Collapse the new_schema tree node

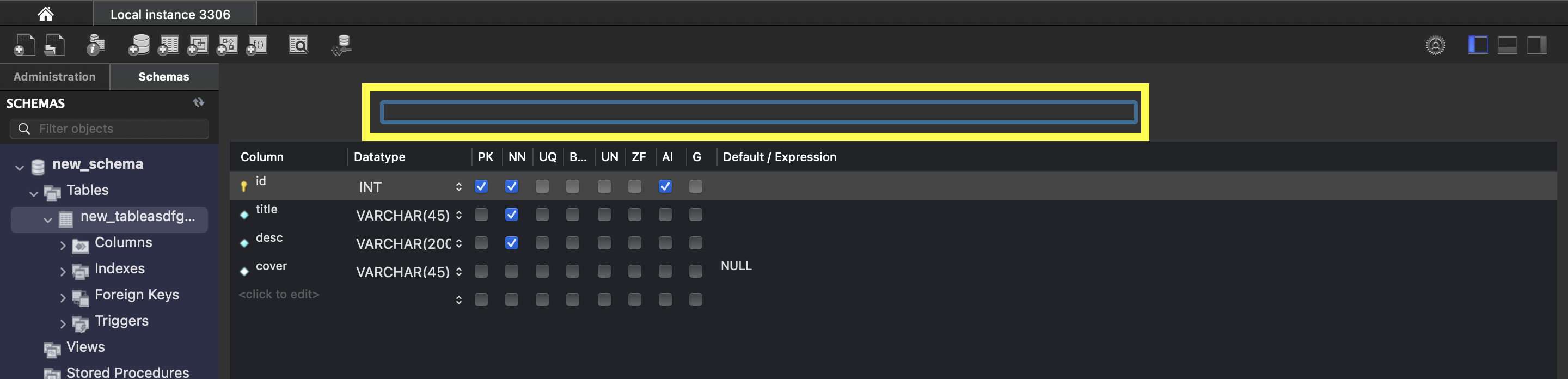(x=20, y=167)
